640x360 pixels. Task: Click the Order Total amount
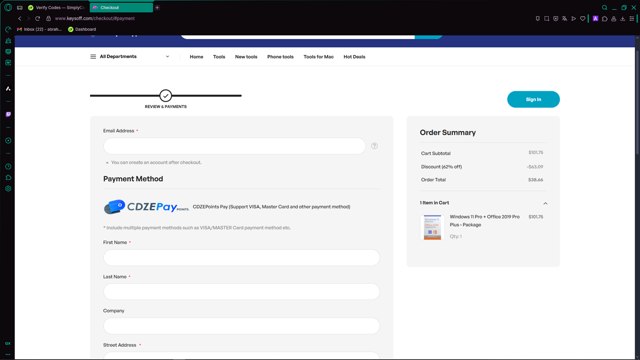pyautogui.click(x=535, y=180)
